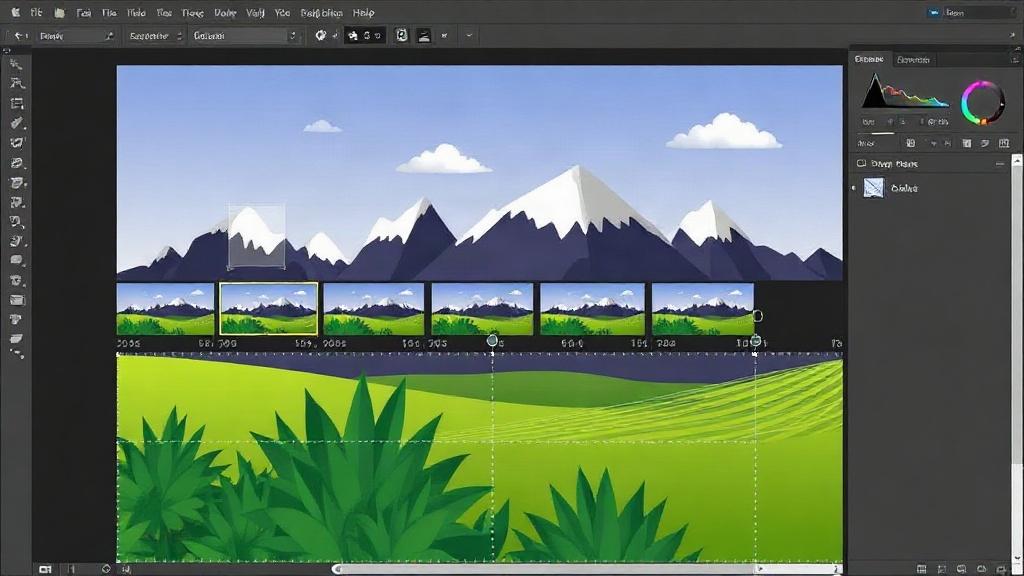Select the yellow-outlined second filmstrip thumbnail
The height and width of the screenshot is (576, 1024).
coord(269,309)
